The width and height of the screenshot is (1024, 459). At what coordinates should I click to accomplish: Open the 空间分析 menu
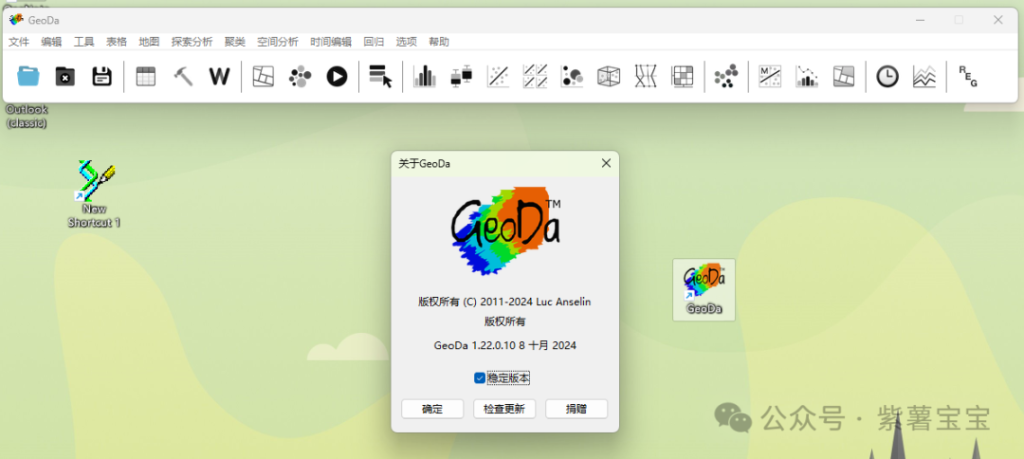[x=277, y=42]
